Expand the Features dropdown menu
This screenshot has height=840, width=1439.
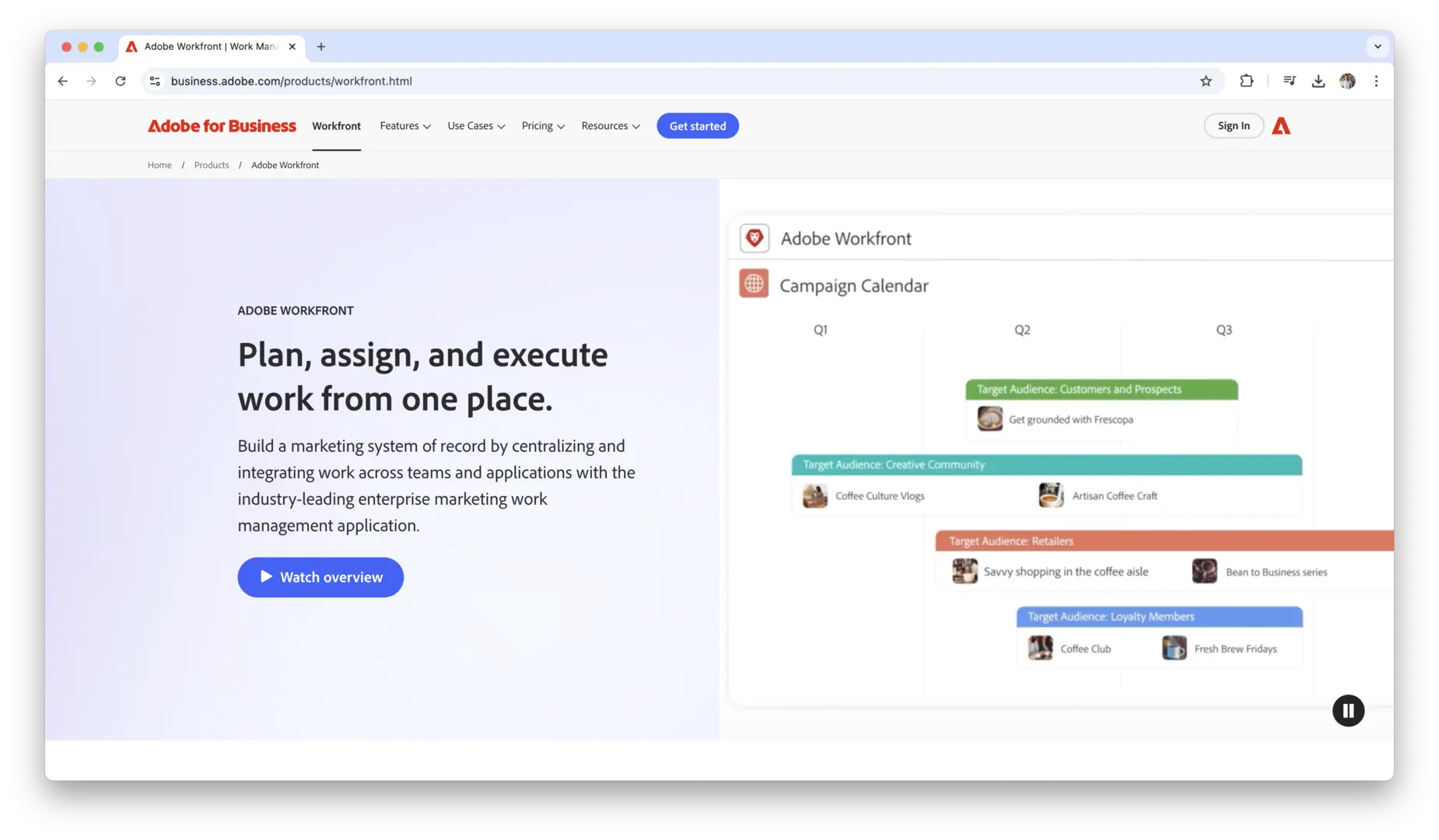pos(404,126)
